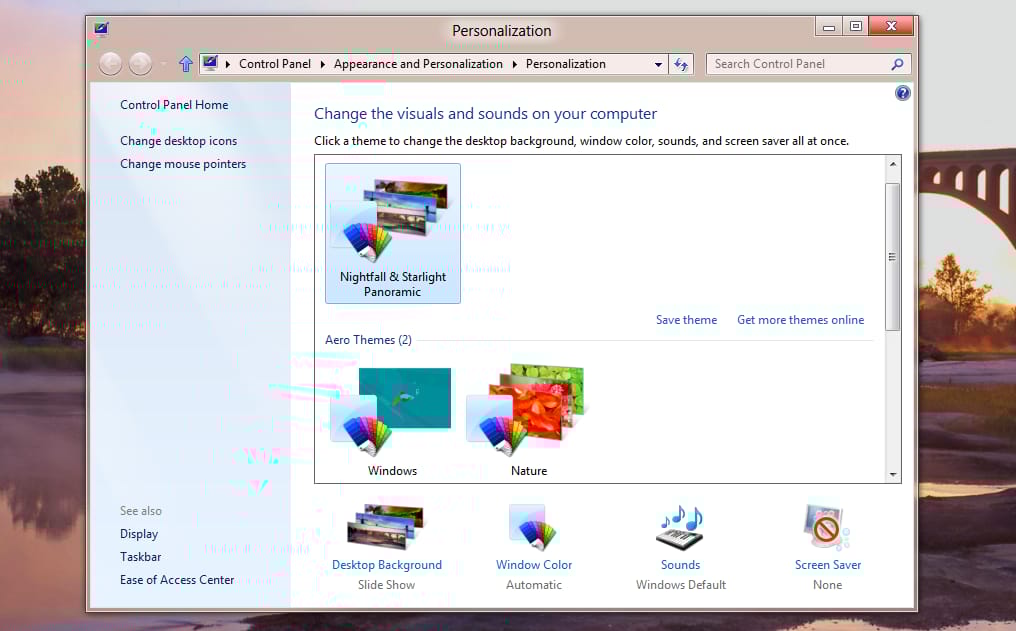1016x631 pixels.
Task: Click the refresh button beside address bar
Action: (x=681, y=63)
